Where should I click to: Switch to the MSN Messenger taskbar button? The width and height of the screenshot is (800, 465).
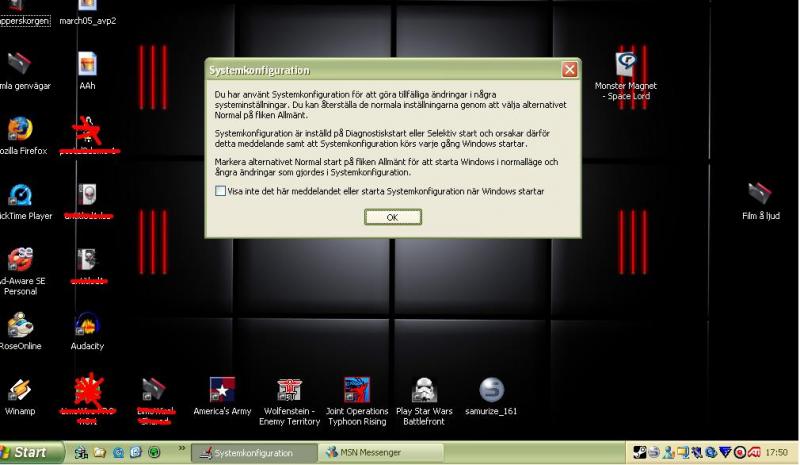coord(380,452)
